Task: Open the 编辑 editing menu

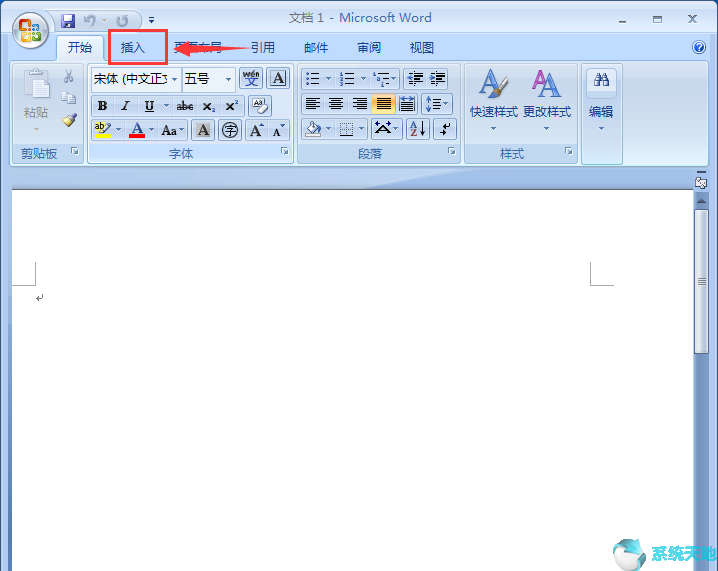Action: coord(601,100)
